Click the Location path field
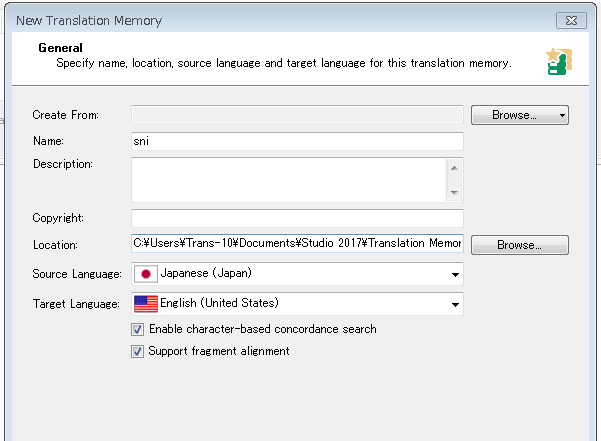 click(297, 243)
